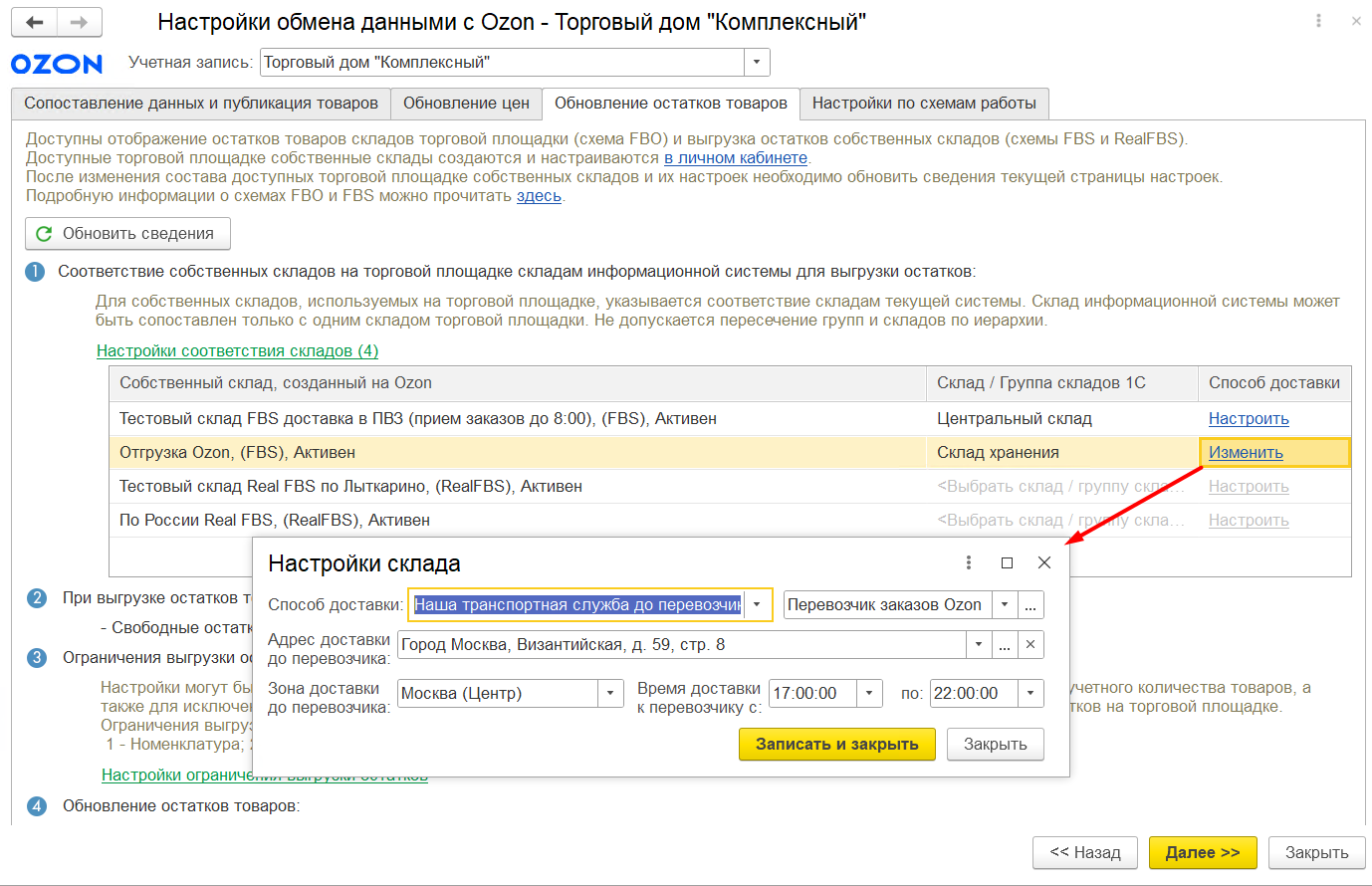1372x886 pixels.
Task: Click the << Назад button
Action: pyautogui.click(x=1085, y=853)
